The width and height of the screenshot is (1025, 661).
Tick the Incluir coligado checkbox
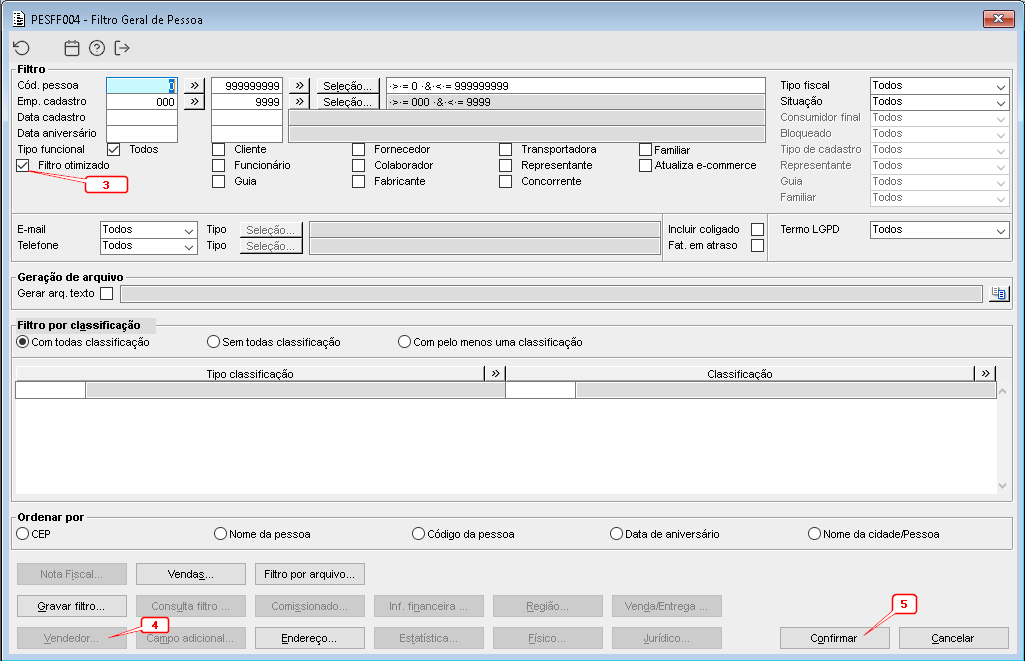(758, 229)
